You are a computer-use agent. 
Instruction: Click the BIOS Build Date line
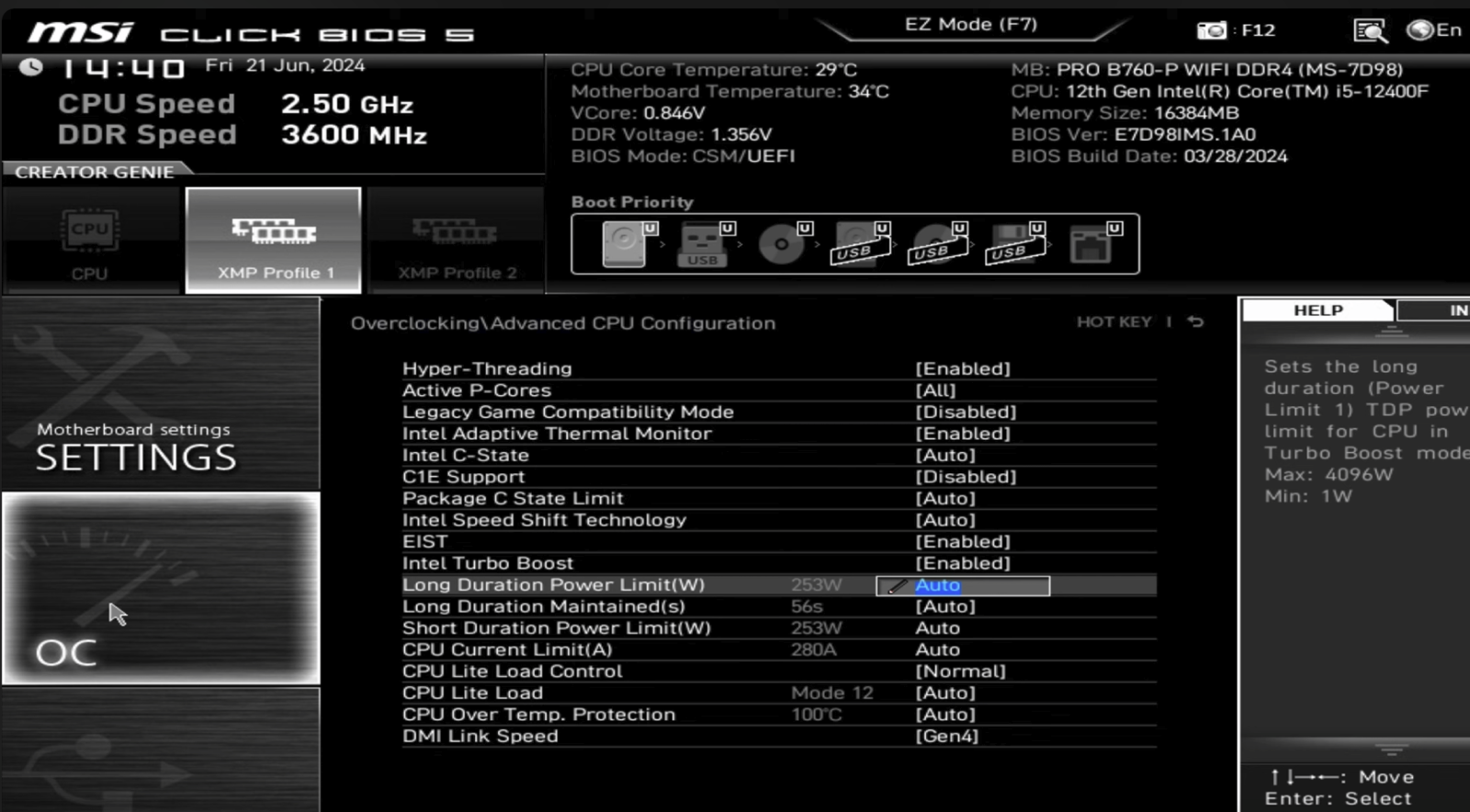[1149, 156]
